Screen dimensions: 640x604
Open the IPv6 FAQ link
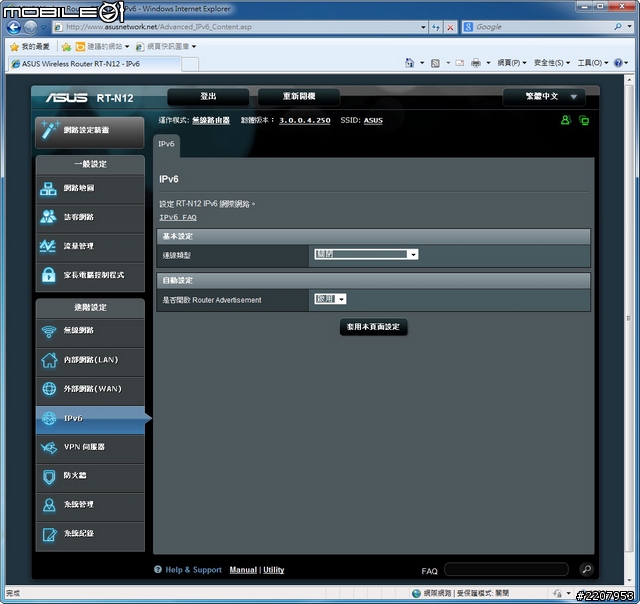(178, 218)
